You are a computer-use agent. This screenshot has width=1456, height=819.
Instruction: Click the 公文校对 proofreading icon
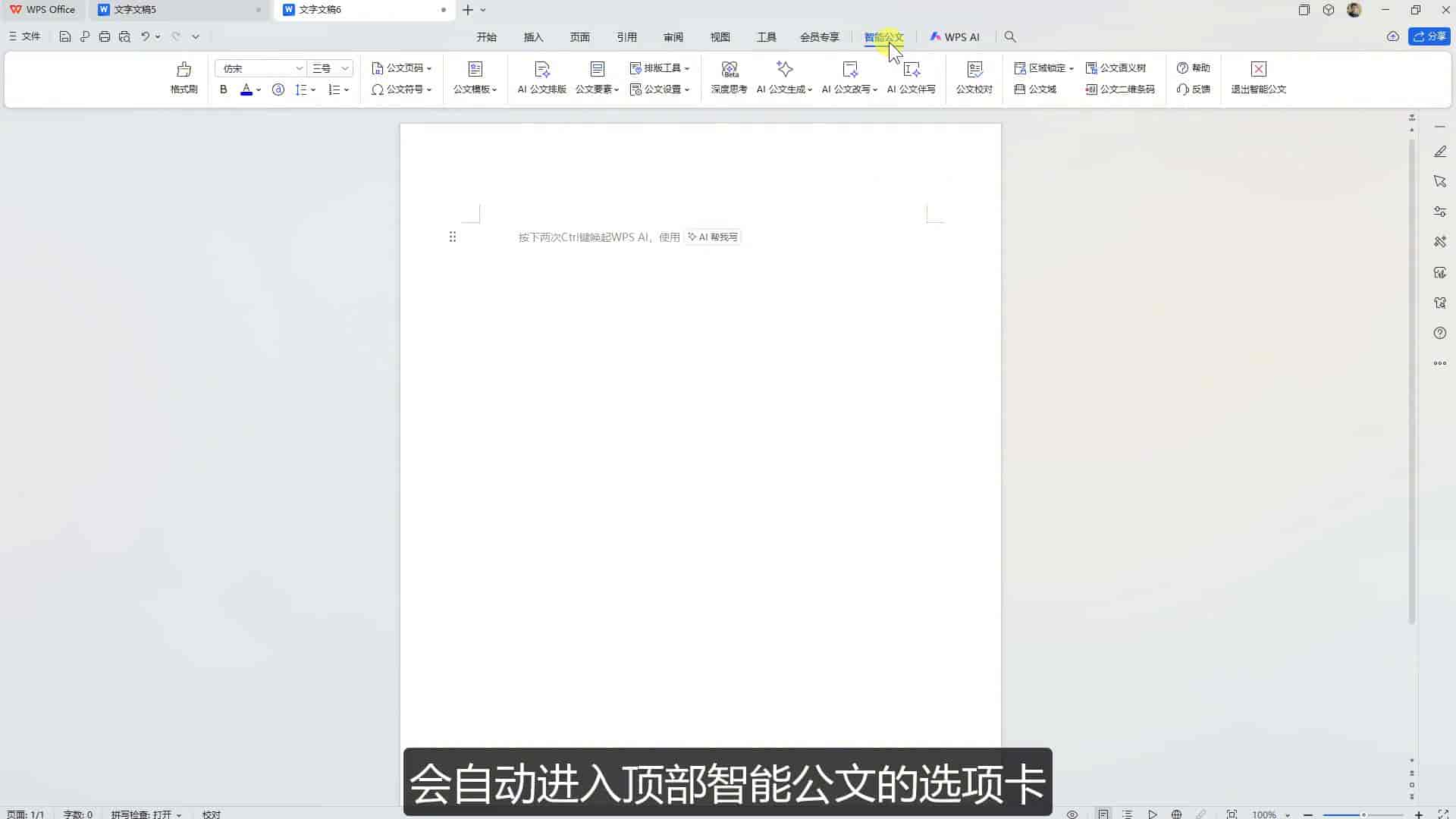974,70
